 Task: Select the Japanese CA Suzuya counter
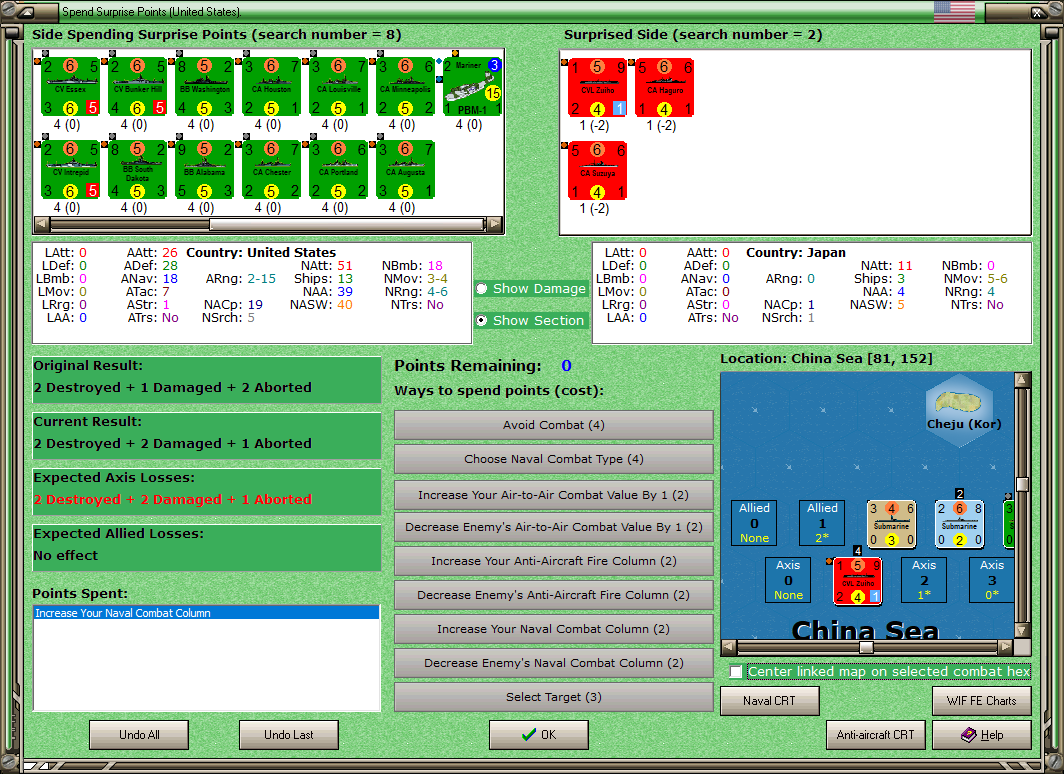click(597, 171)
